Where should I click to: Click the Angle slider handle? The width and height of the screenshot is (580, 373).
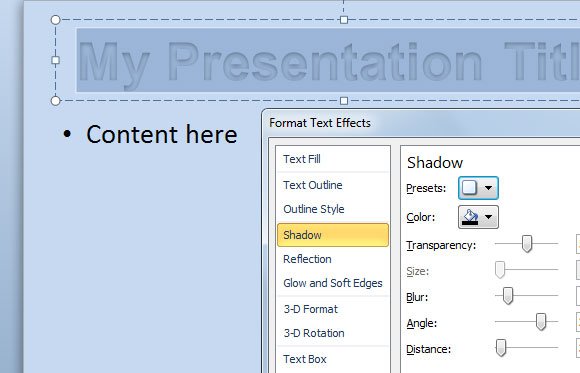[x=541, y=322]
